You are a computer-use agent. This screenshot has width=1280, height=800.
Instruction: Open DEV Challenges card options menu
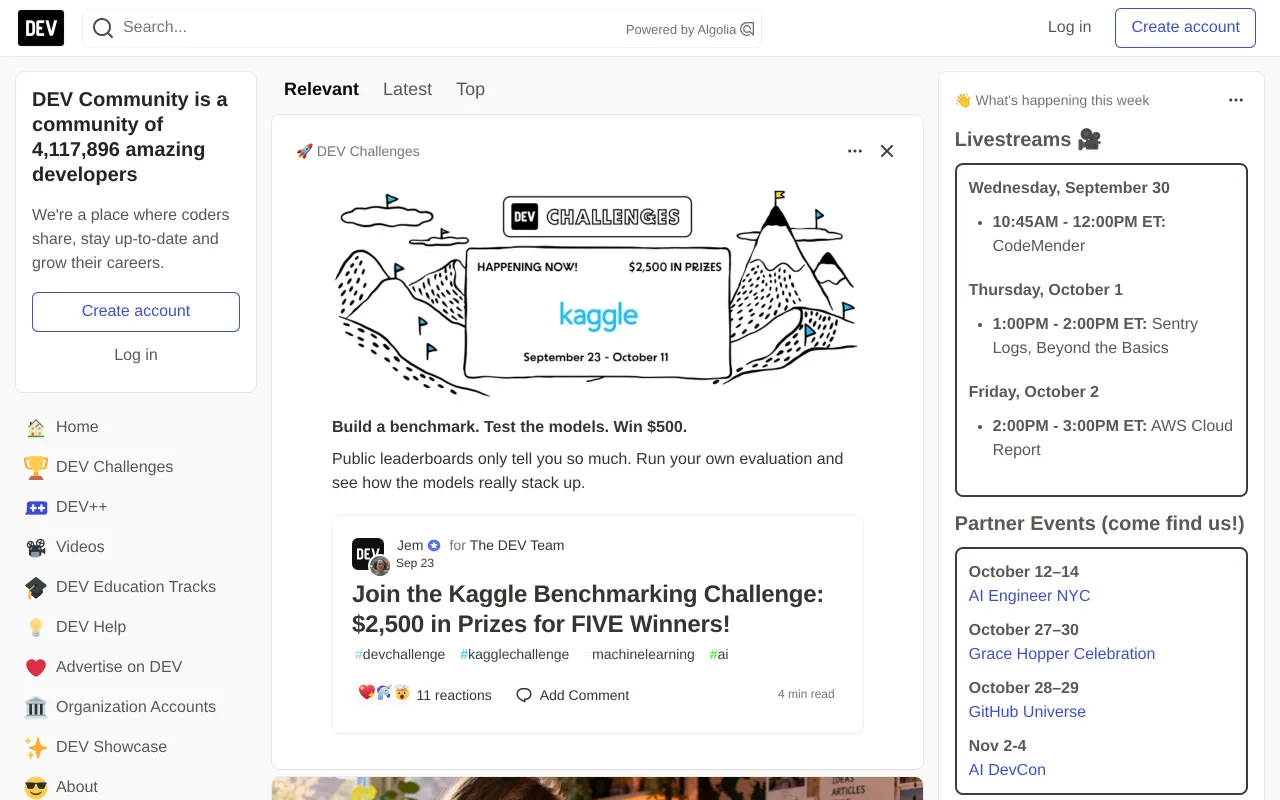[x=855, y=151]
